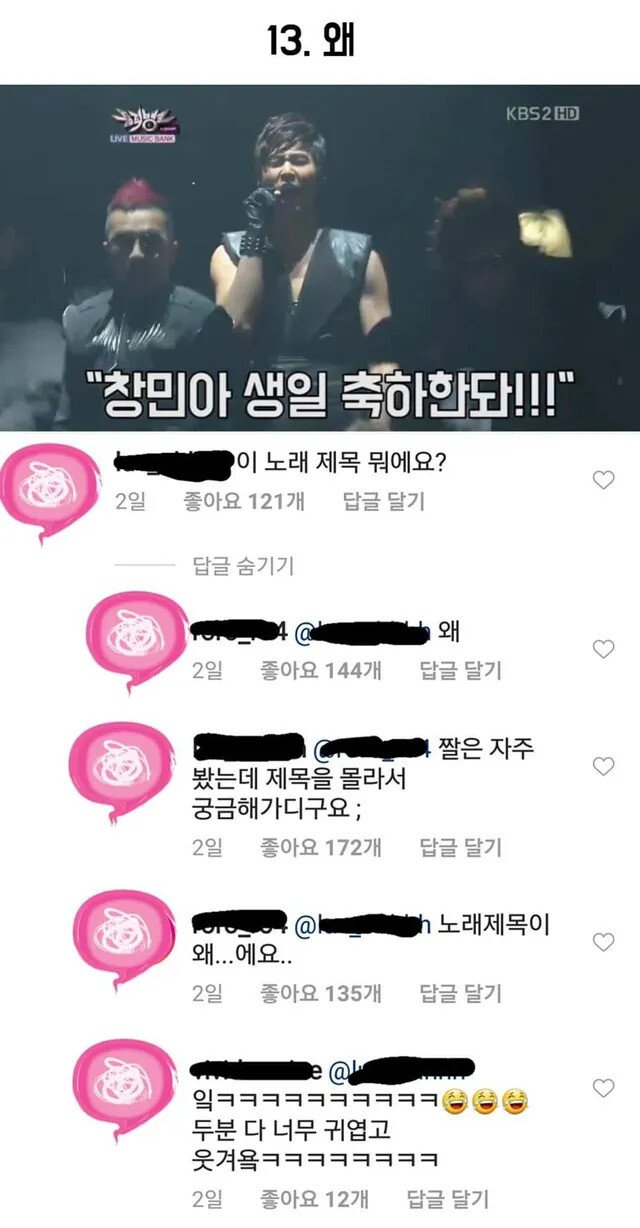Tap 답글 달기 under the 144-likes reply
The image size is (640, 1228).
pos(460,670)
